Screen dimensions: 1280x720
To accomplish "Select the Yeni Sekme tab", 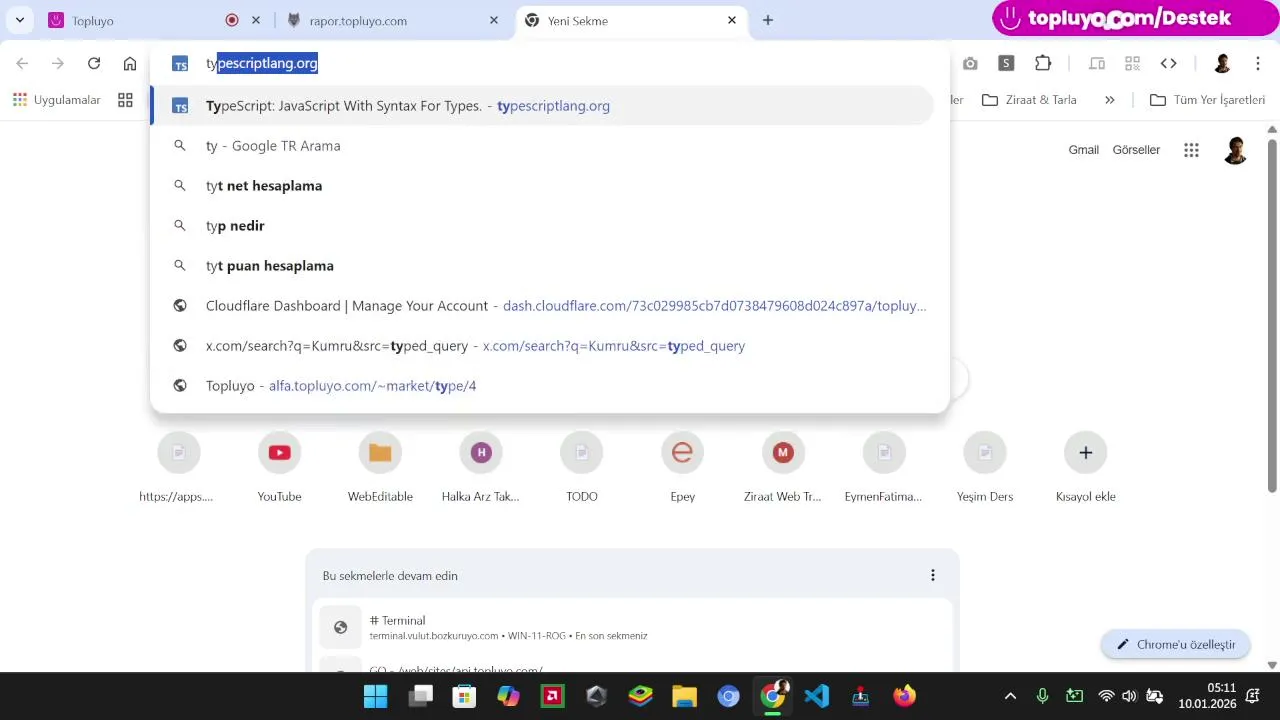I will coord(630,20).
